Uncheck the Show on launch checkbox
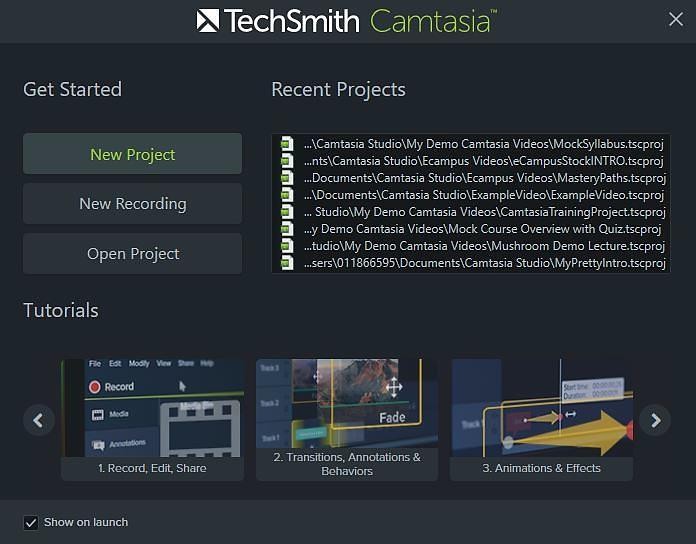The width and height of the screenshot is (696, 544). pos(31,523)
